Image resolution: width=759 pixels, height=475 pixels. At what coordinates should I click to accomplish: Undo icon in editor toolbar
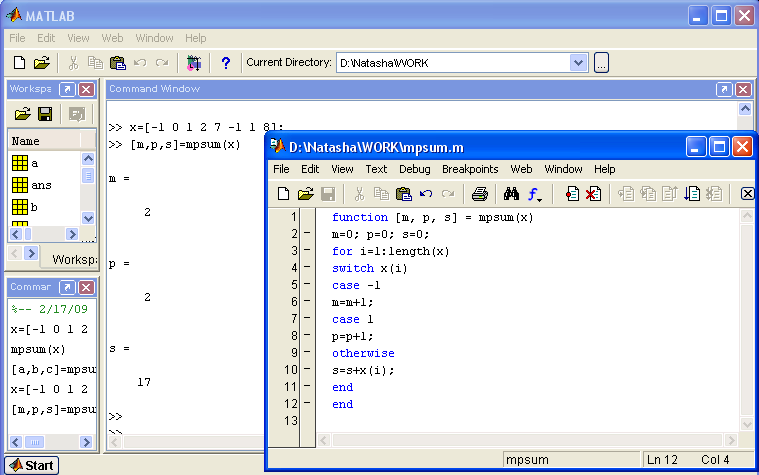coord(426,194)
